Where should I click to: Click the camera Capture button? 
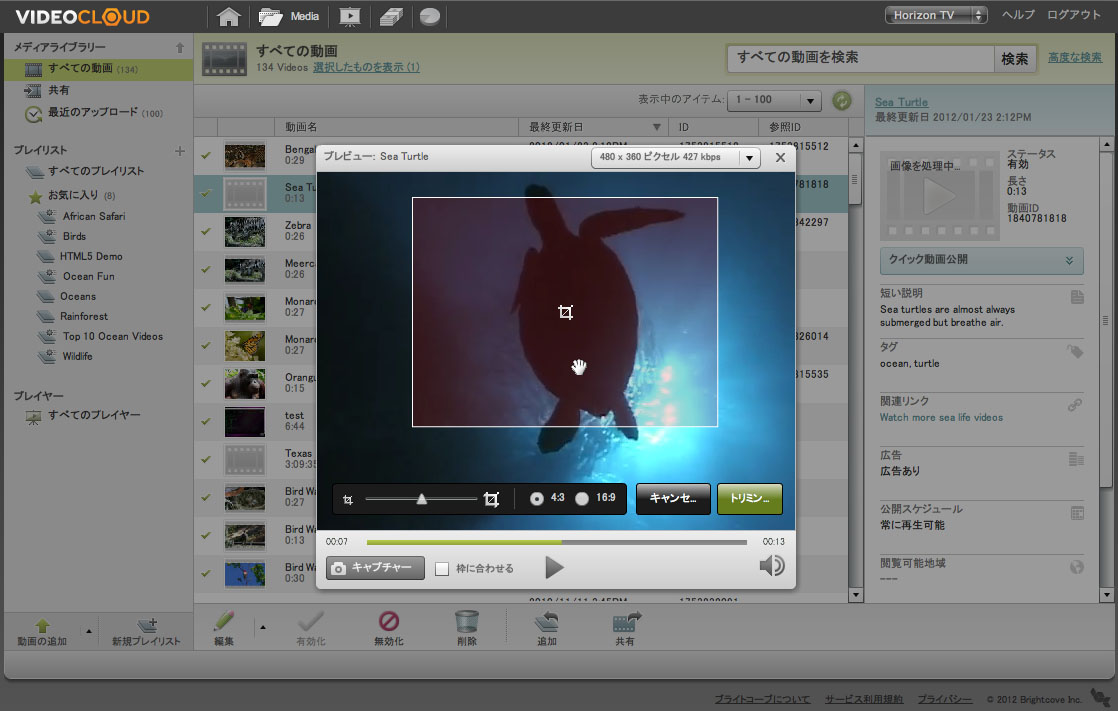tap(375, 568)
